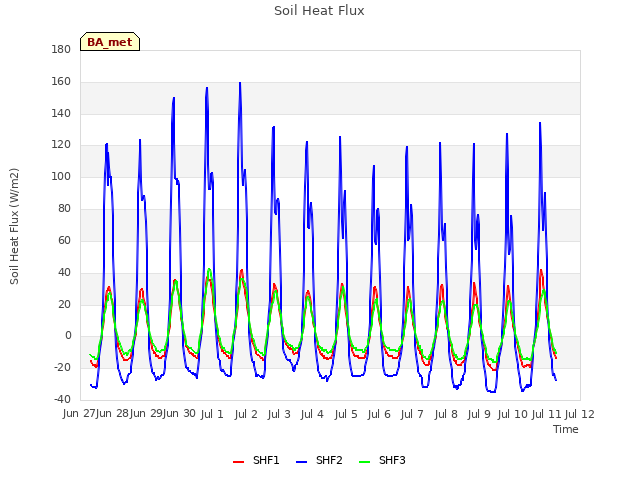
Task: Click the Jul 12 x-axis tick label
Action: [580, 414]
